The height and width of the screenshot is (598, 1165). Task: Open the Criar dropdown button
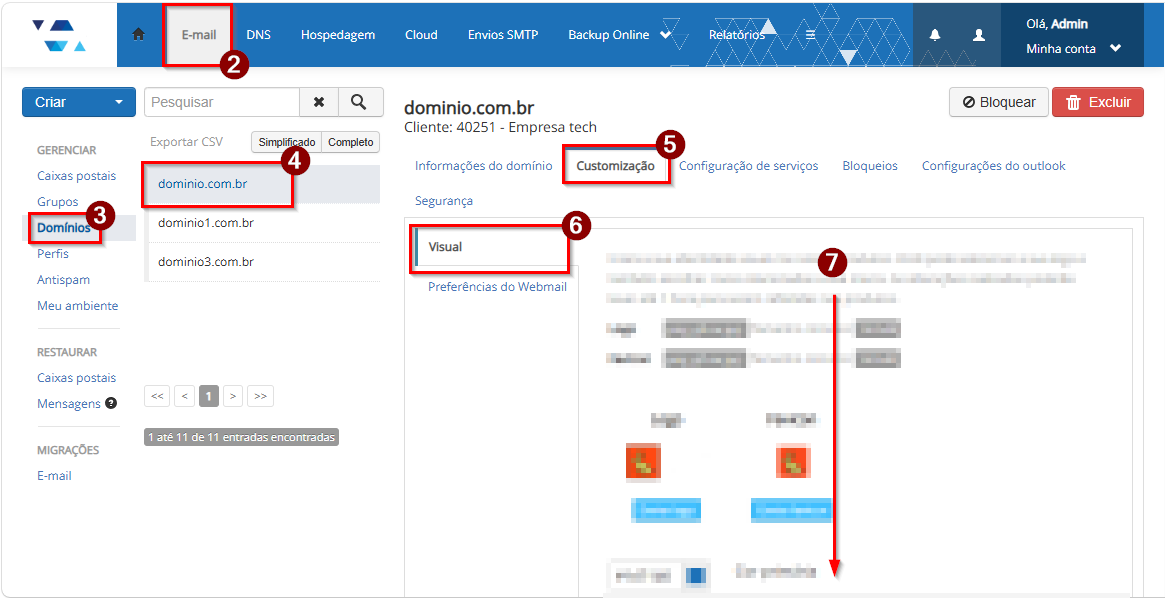[79, 103]
